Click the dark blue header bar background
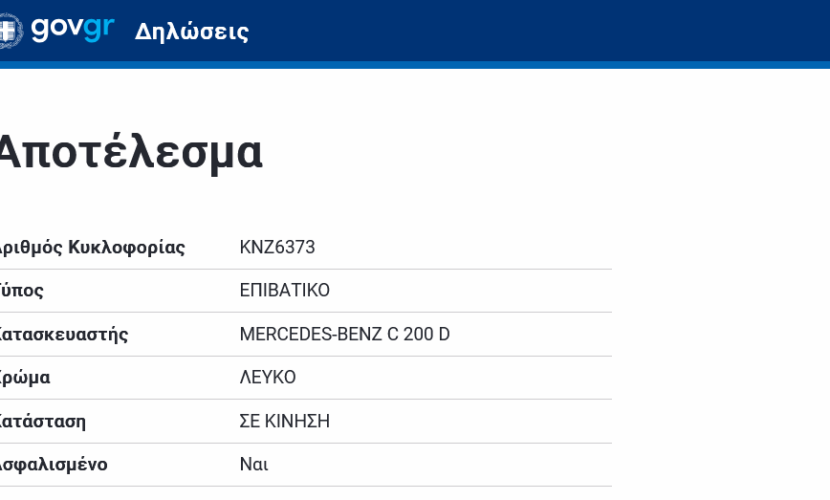Screen dimensions: 830x500 click(x=529, y=31)
